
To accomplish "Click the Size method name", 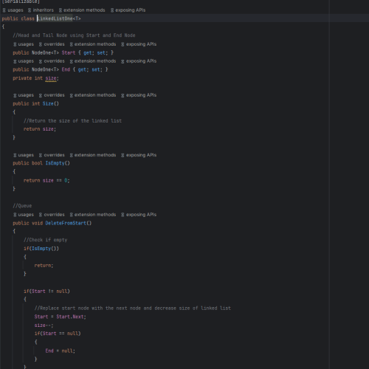I will (x=48, y=104).
